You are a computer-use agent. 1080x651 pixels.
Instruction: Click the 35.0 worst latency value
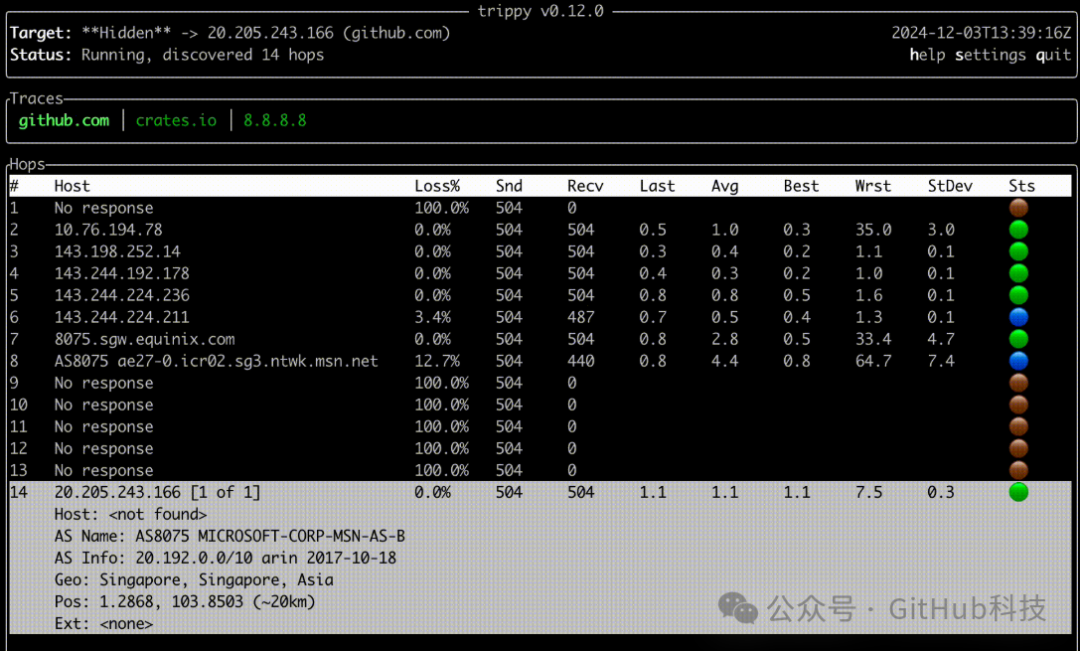873,229
